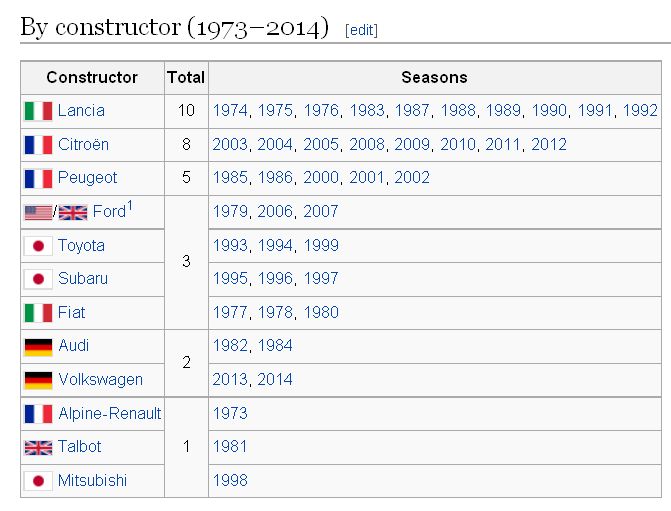The height and width of the screenshot is (511, 671).
Task: Open the Alpine-Renault link
Action: tap(109, 413)
